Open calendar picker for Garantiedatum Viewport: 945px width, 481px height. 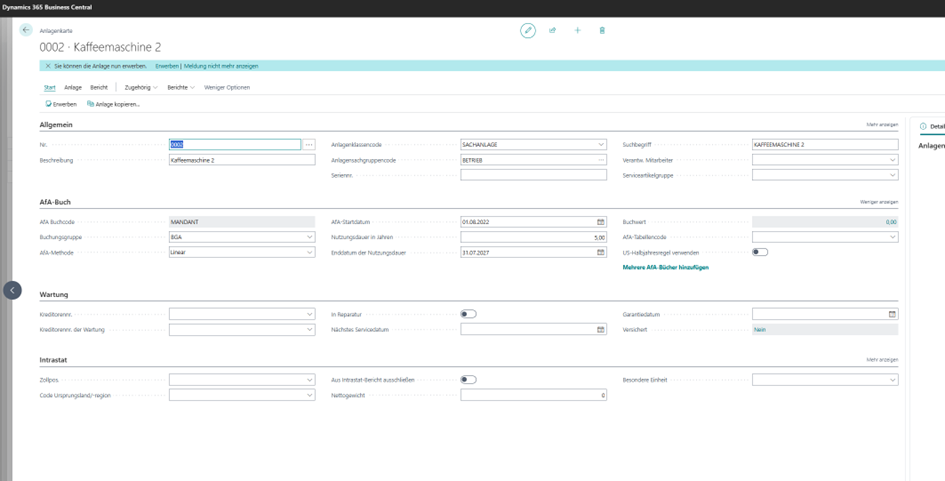pyautogui.click(x=892, y=314)
